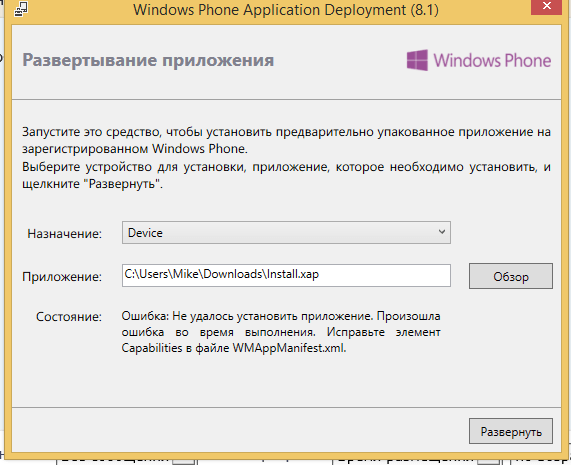The image size is (571, 465).
Task: Click the window title Windows Phone Application Deployment
Action: (286, 10)
